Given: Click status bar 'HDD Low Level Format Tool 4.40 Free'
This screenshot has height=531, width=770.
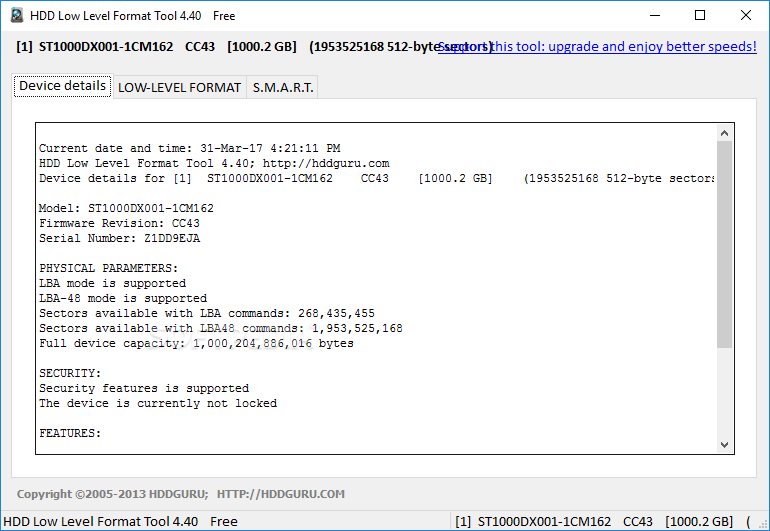Looking at the screenshot, I should click(120, 521).
